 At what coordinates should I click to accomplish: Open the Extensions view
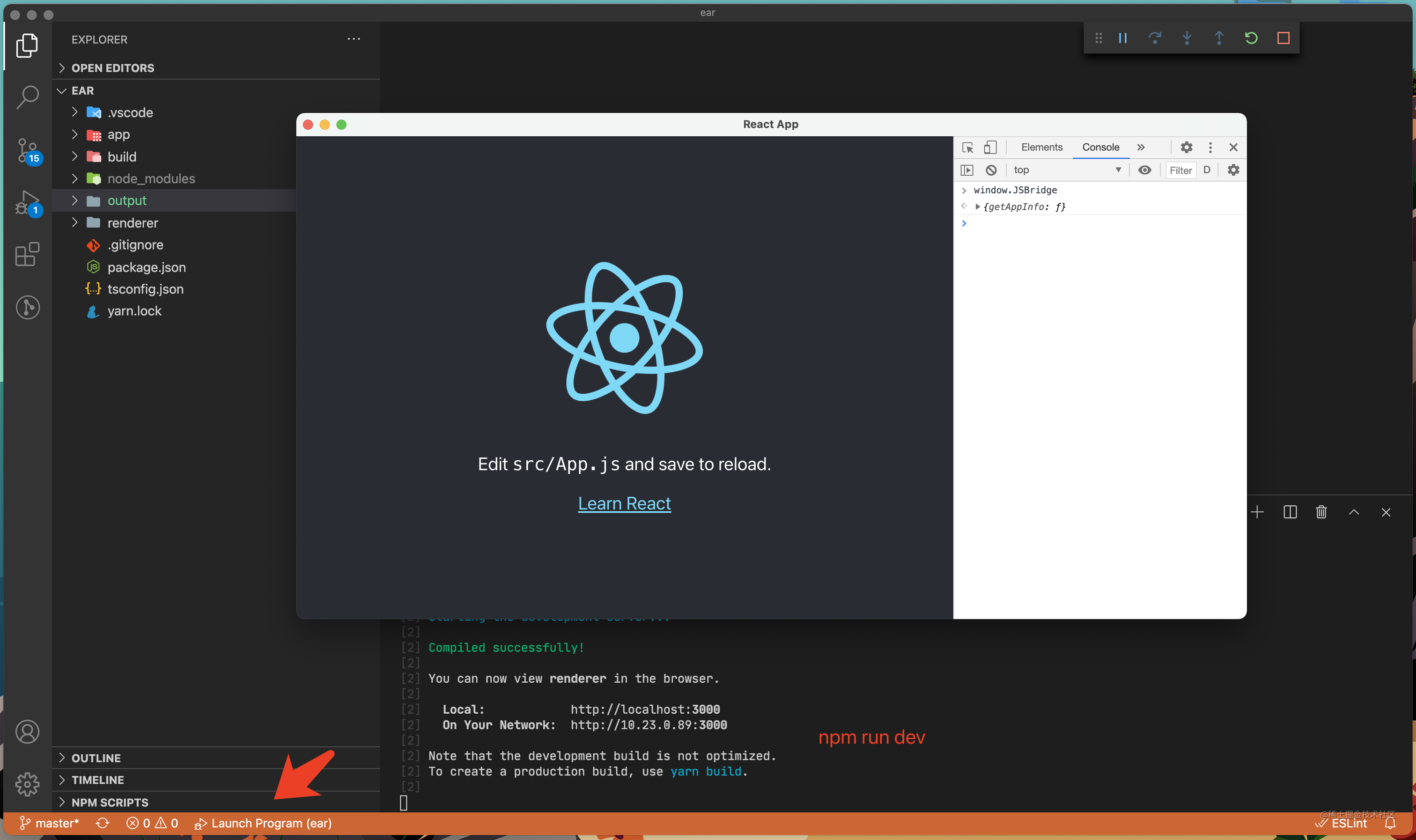(27, 255)
